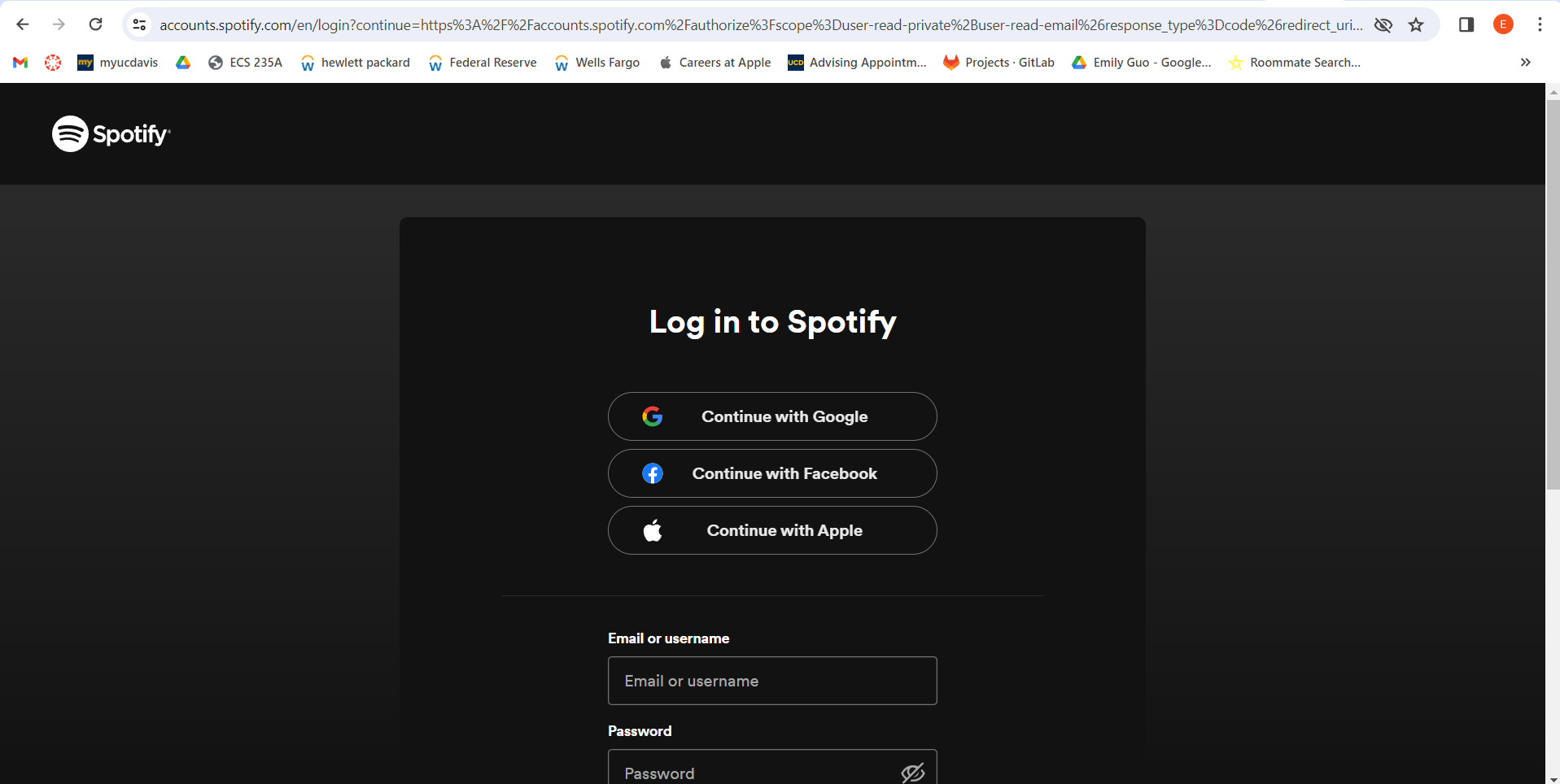Click Continue with Google button
The image size is (1560, 784).
tap(772, 416)
